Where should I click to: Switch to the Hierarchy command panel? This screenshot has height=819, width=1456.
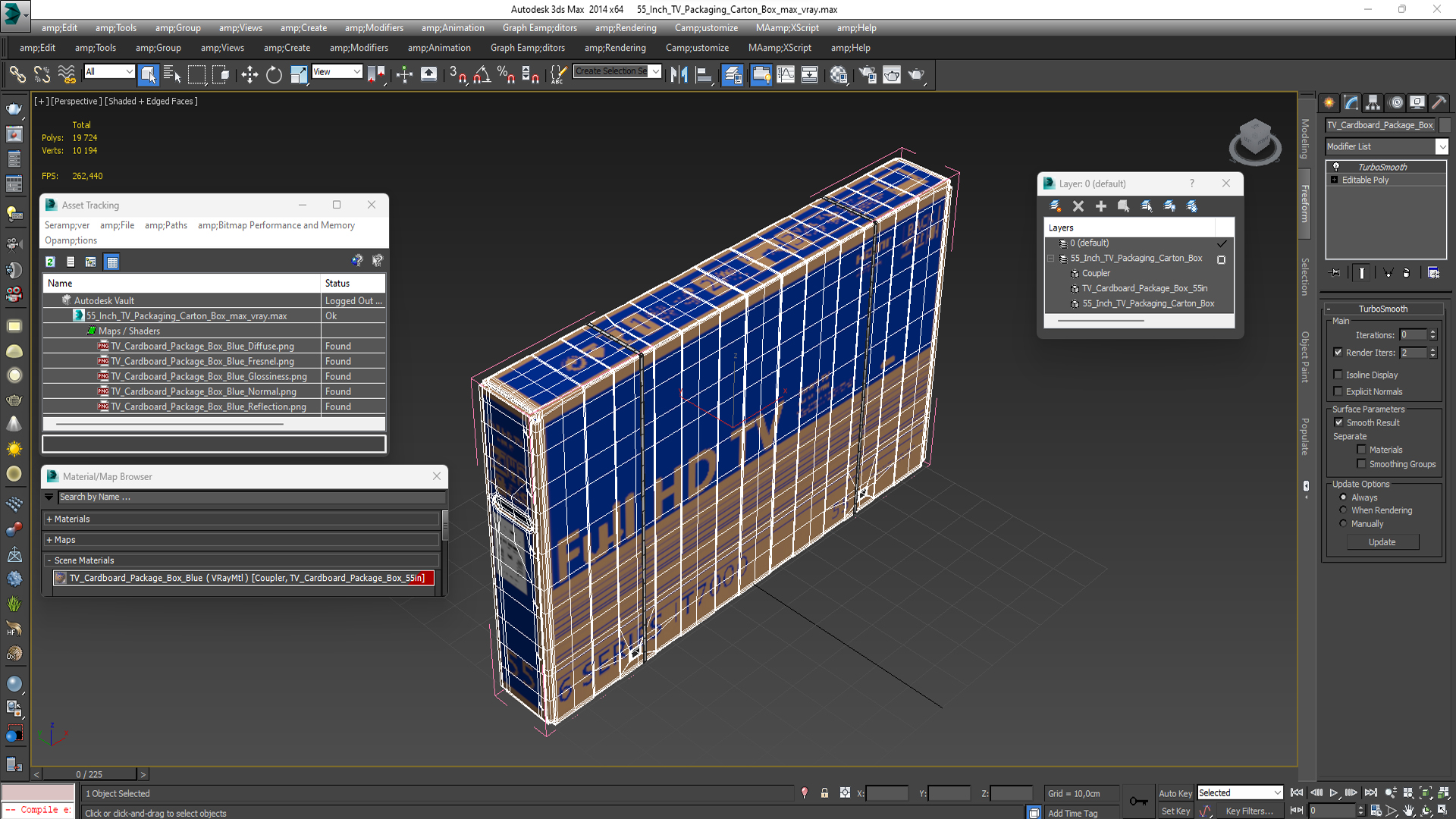tap(1373, 102)
